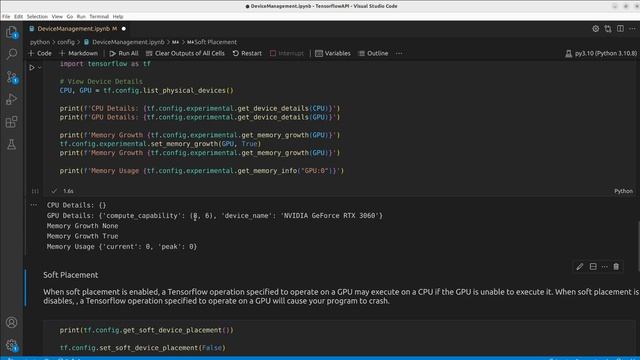Click the Soft Placement breadcrumb

212,42
